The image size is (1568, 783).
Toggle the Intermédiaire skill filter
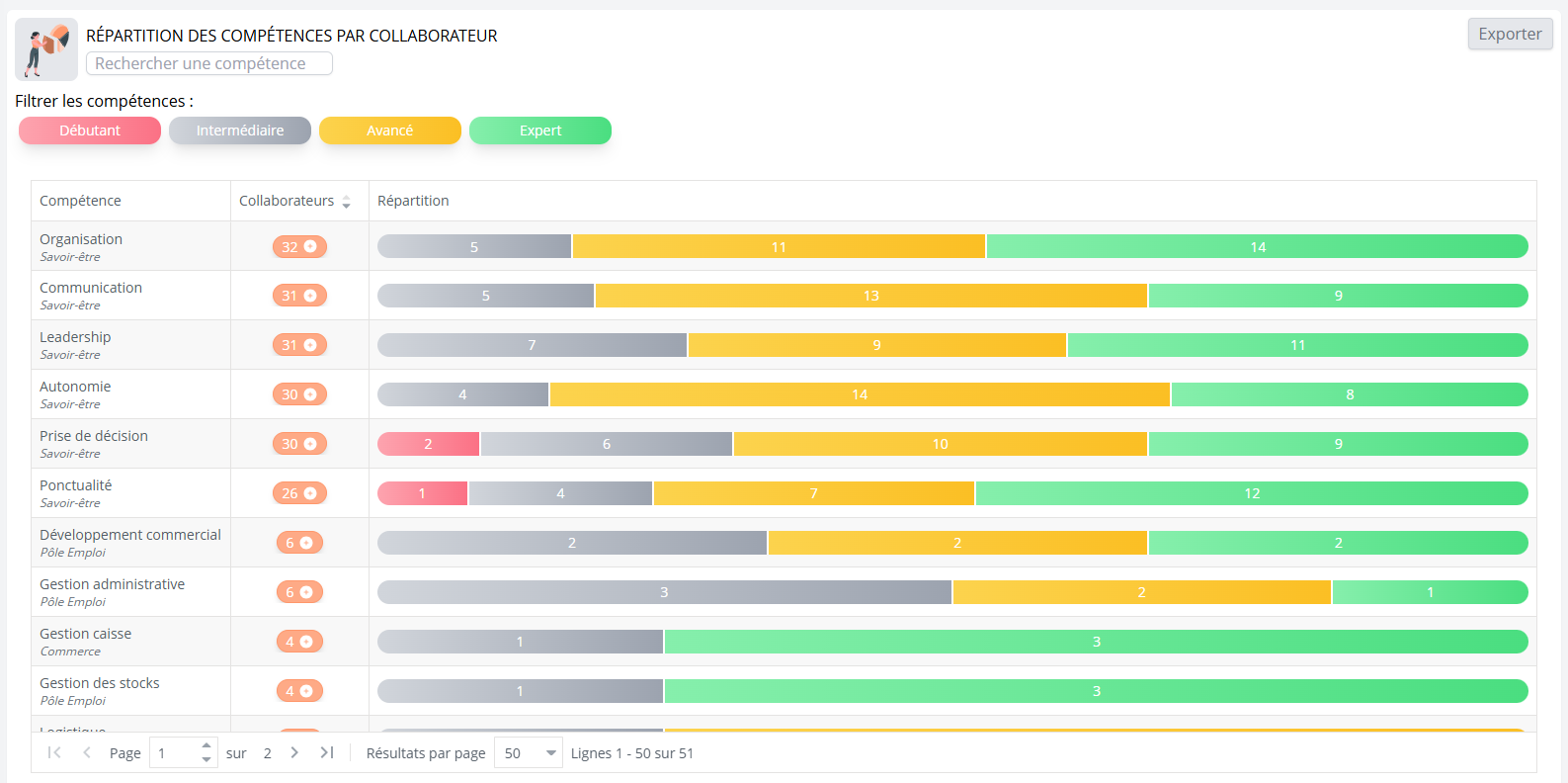pyautogui.click(x=240, y=130)
